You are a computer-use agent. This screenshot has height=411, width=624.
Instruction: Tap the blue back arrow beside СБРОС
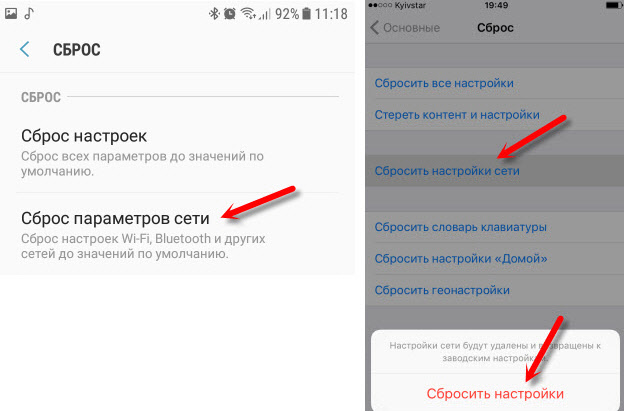[x=25, y=49]
